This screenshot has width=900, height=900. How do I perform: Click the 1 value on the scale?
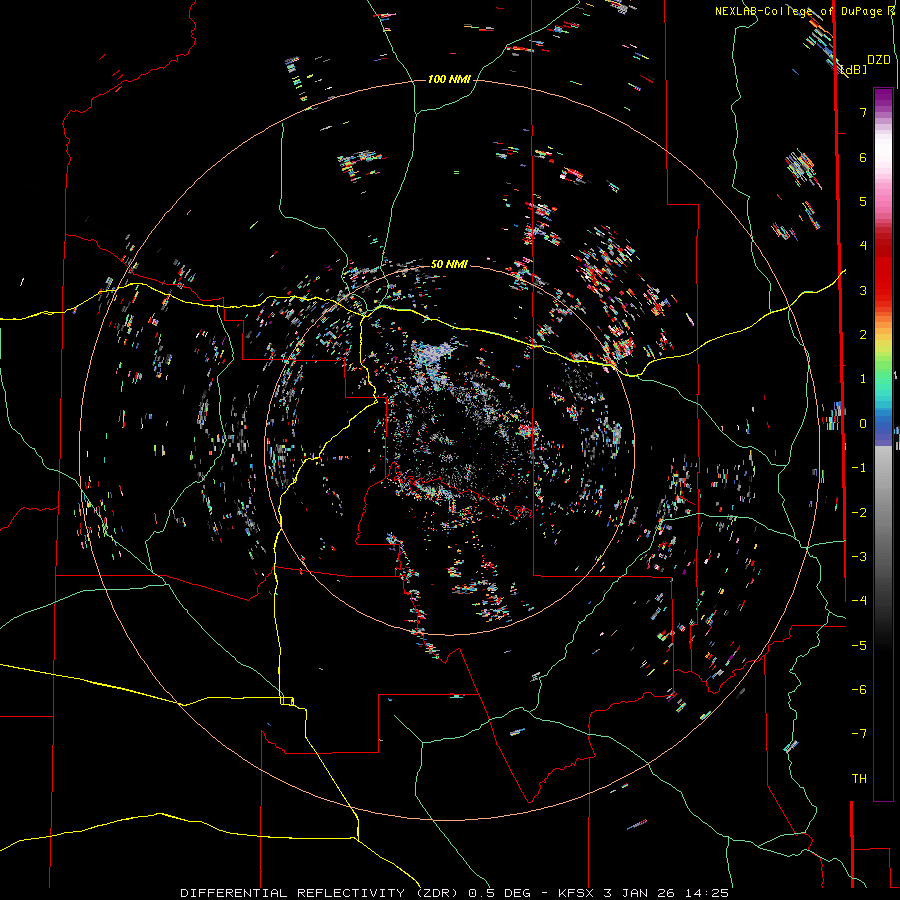tap(863, 379)
